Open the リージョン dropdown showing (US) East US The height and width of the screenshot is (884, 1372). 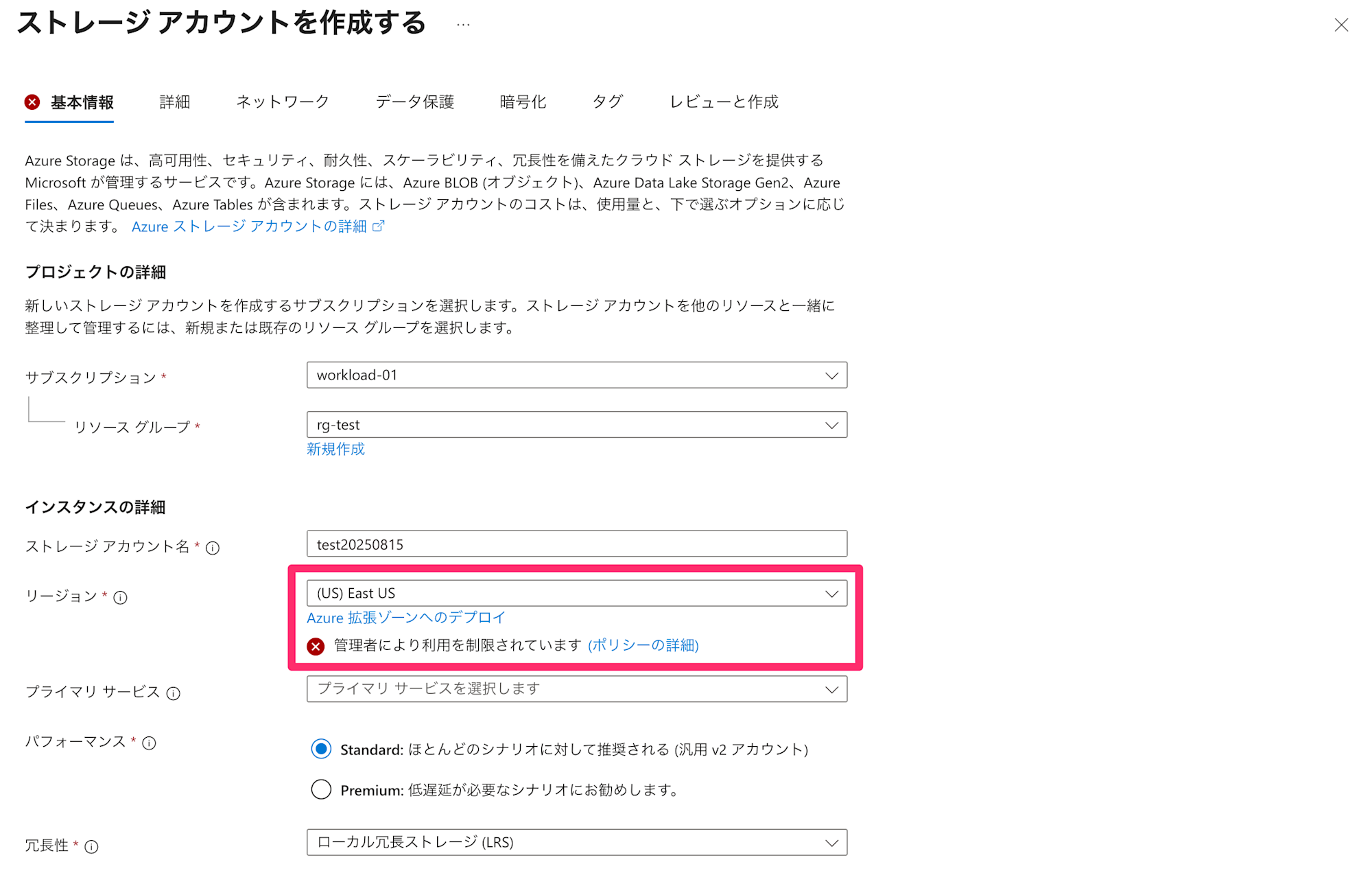click(577, 593)
